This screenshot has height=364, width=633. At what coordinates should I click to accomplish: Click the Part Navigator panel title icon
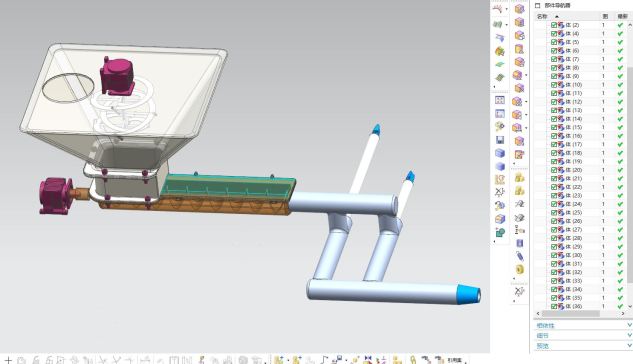[x=537, y=6]
